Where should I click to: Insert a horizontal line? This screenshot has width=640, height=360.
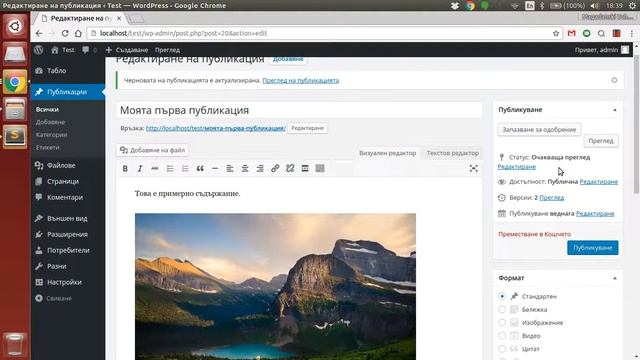pyautogui.click(x=215, y=169)
